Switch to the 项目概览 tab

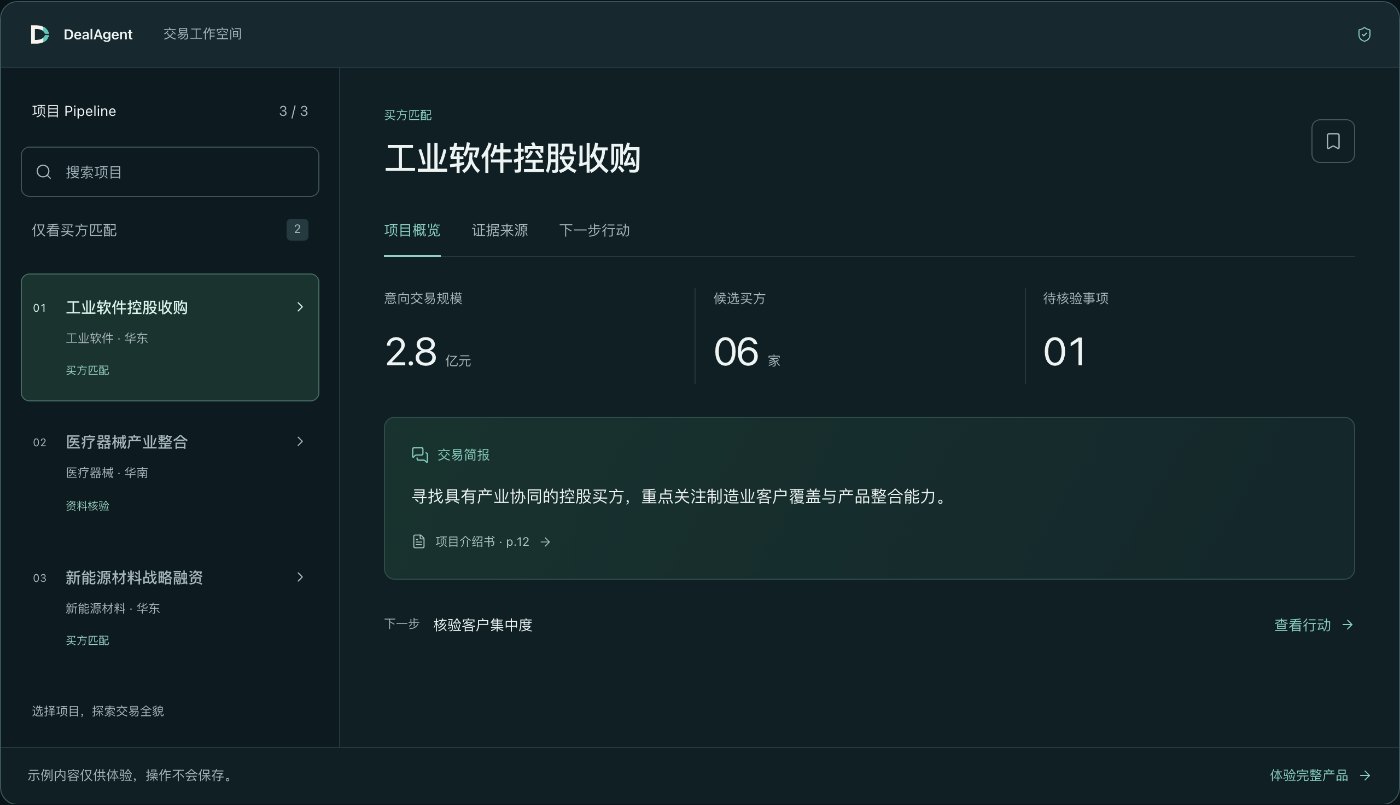(x=412, y=230)
